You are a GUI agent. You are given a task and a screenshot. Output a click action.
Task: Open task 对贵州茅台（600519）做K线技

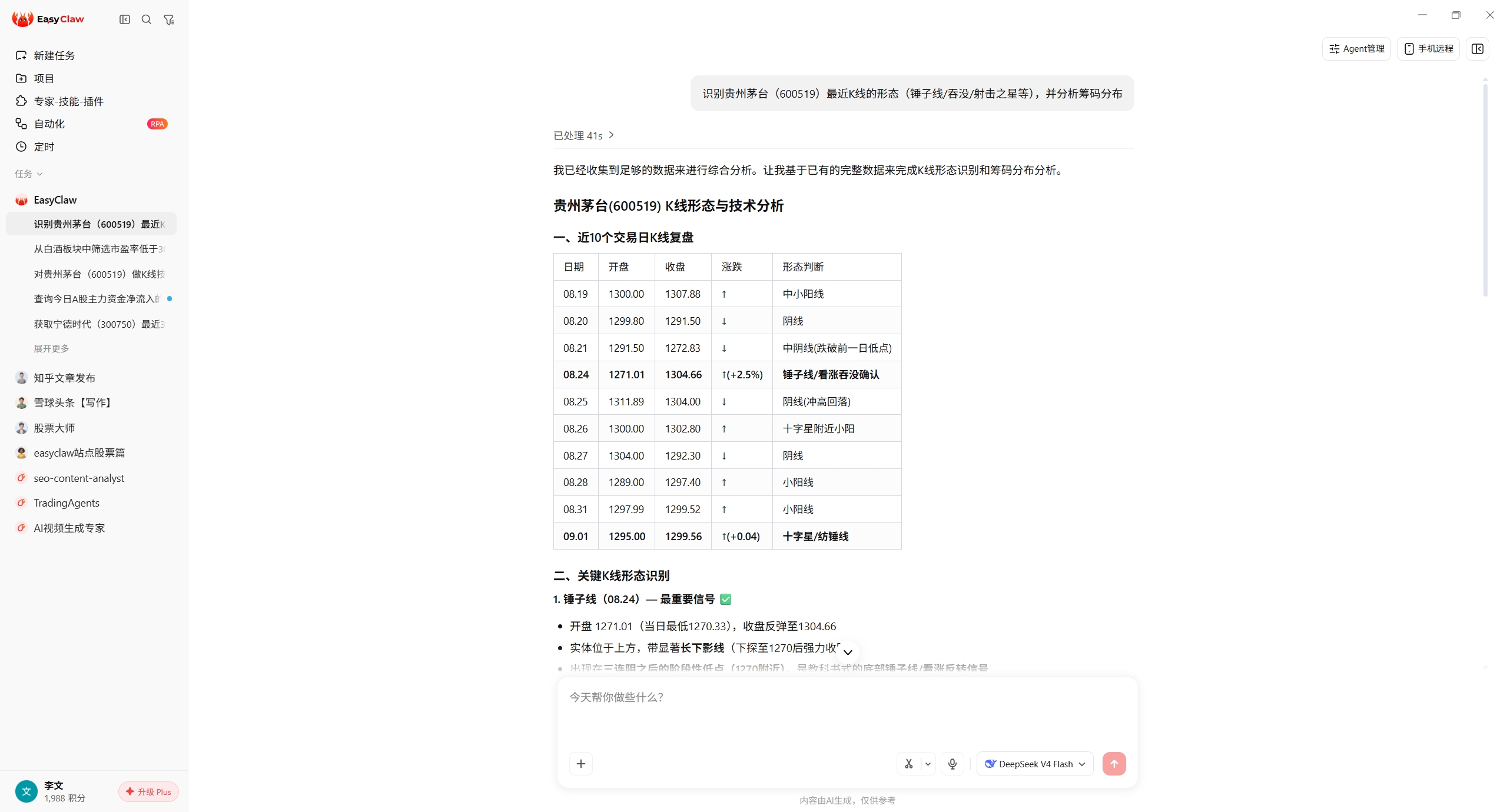91,274
